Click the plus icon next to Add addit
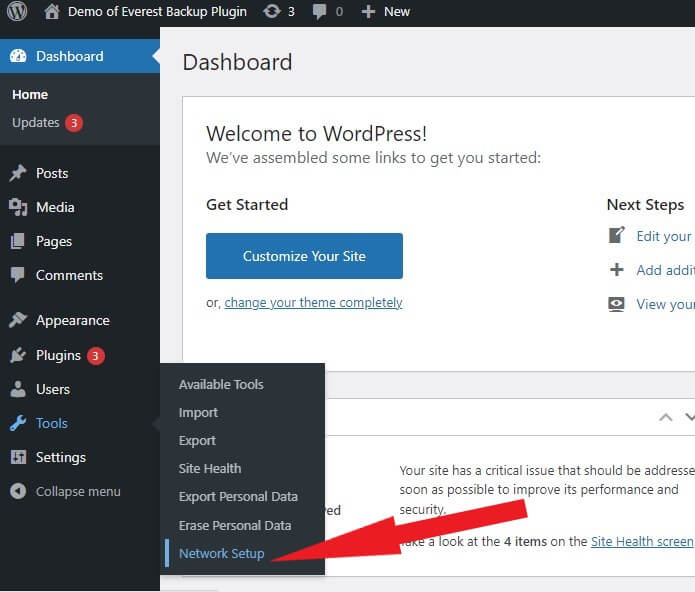This screenshot has width=695, height=592. [x=617, y=269]
